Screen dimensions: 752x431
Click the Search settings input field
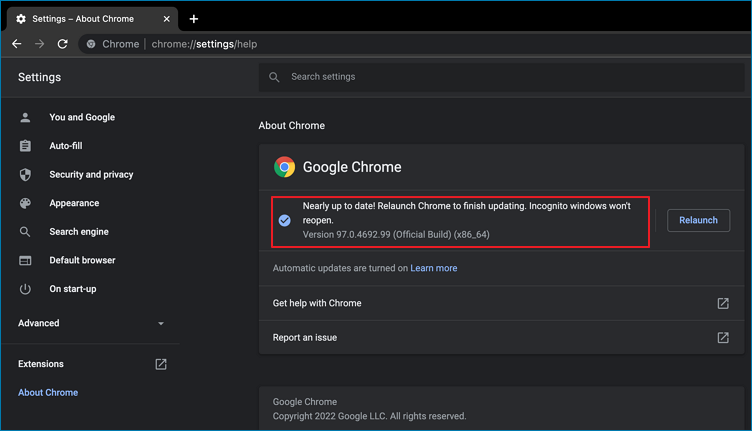pyautogui.click(x=500, y=77)
